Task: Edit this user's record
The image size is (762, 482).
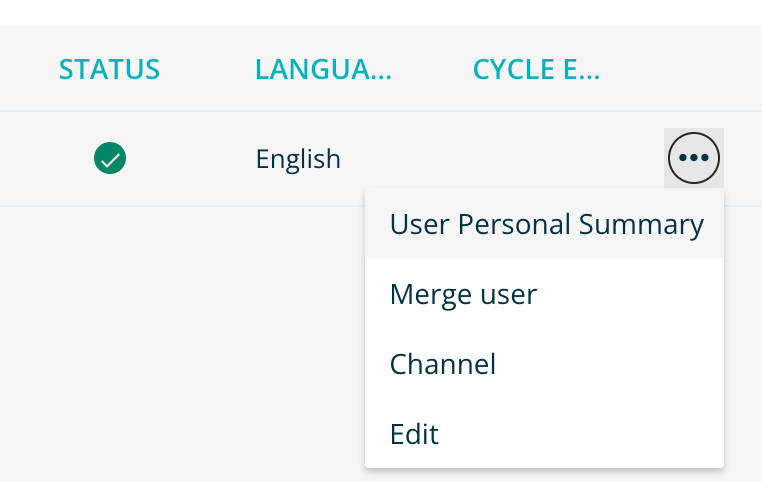Action: click(x=414, y=434)
